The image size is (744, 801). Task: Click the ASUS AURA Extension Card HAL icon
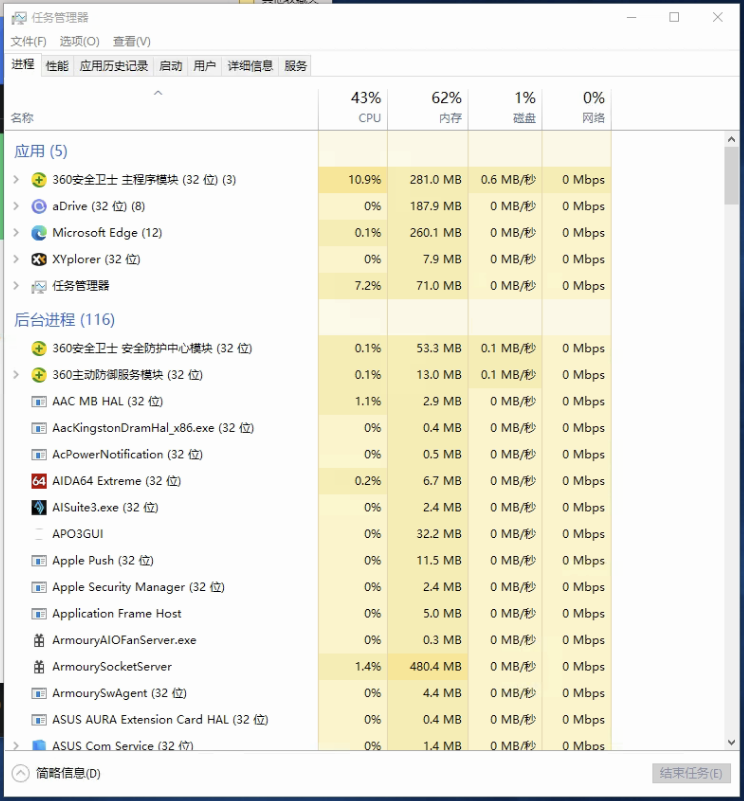click(x=39, y=720)
